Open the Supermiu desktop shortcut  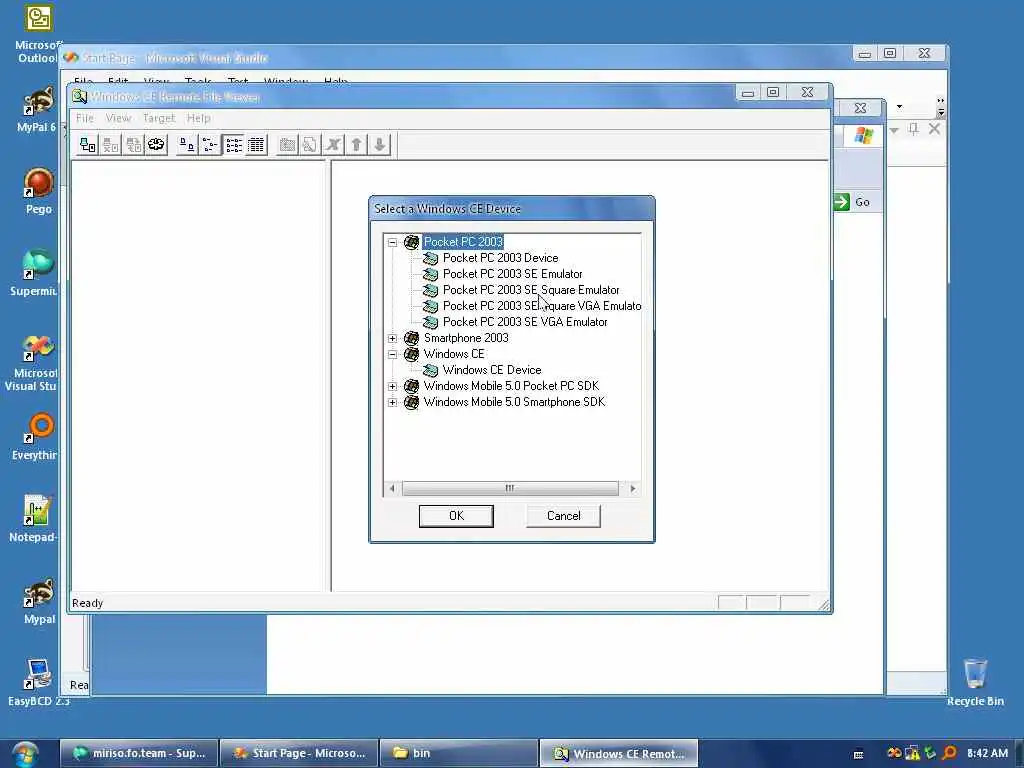(x=34, y=272)
